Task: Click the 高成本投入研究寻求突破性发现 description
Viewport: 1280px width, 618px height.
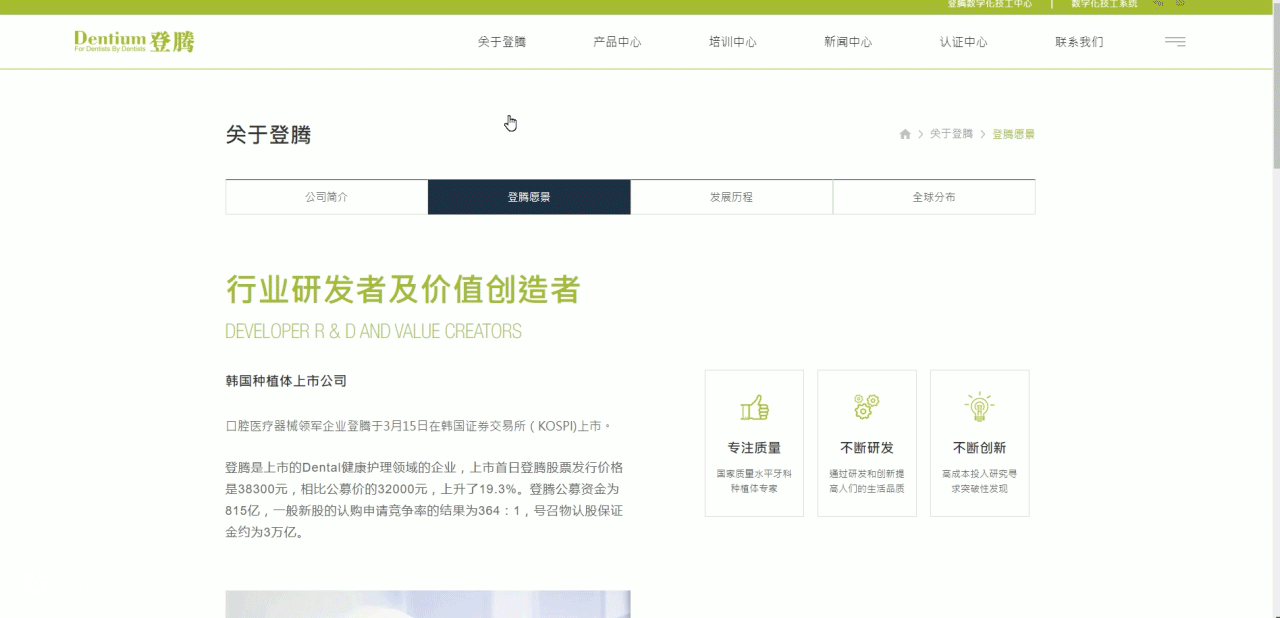Action: (979, 481)
